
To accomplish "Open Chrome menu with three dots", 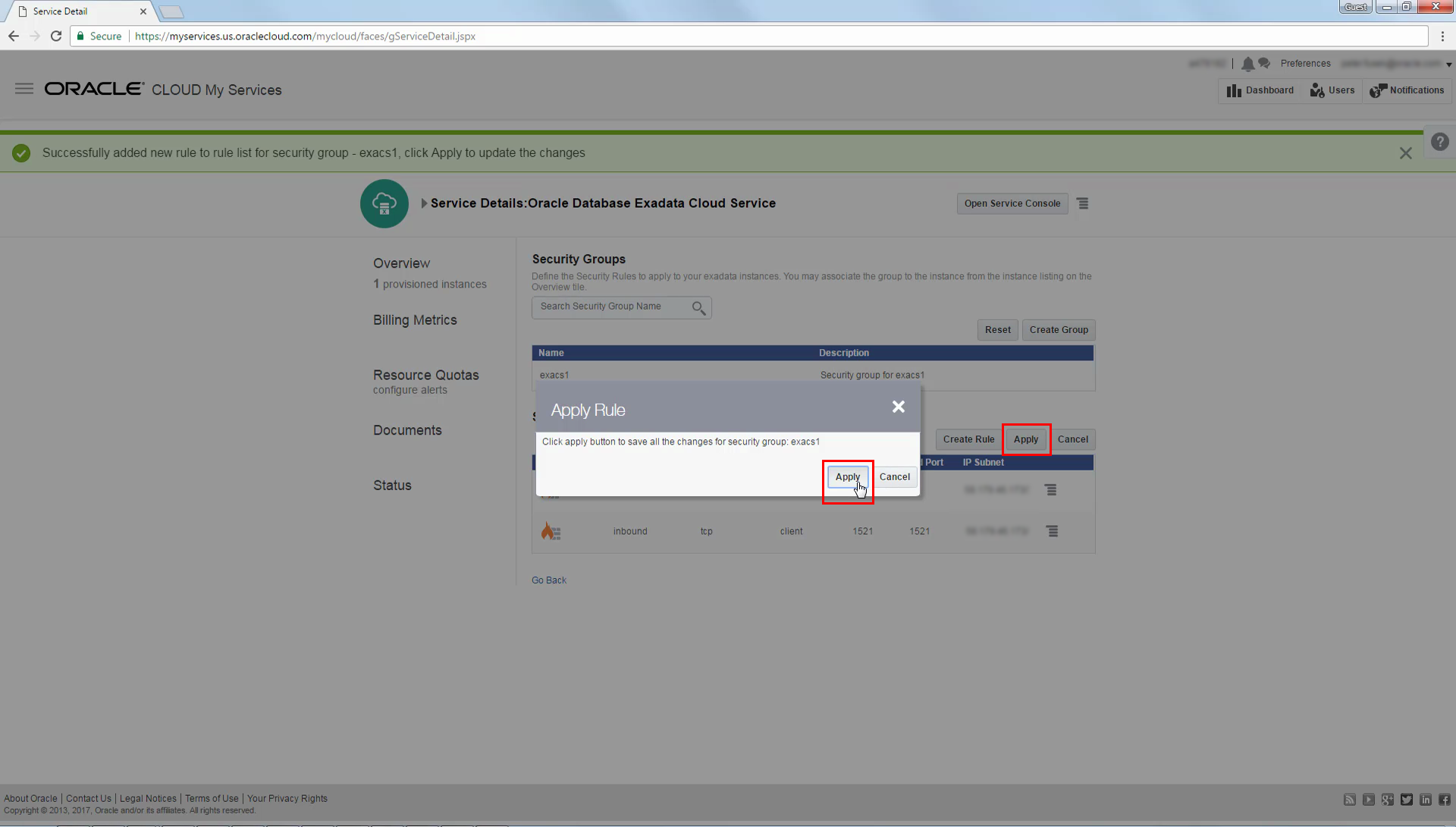I will coord(1442,36).
